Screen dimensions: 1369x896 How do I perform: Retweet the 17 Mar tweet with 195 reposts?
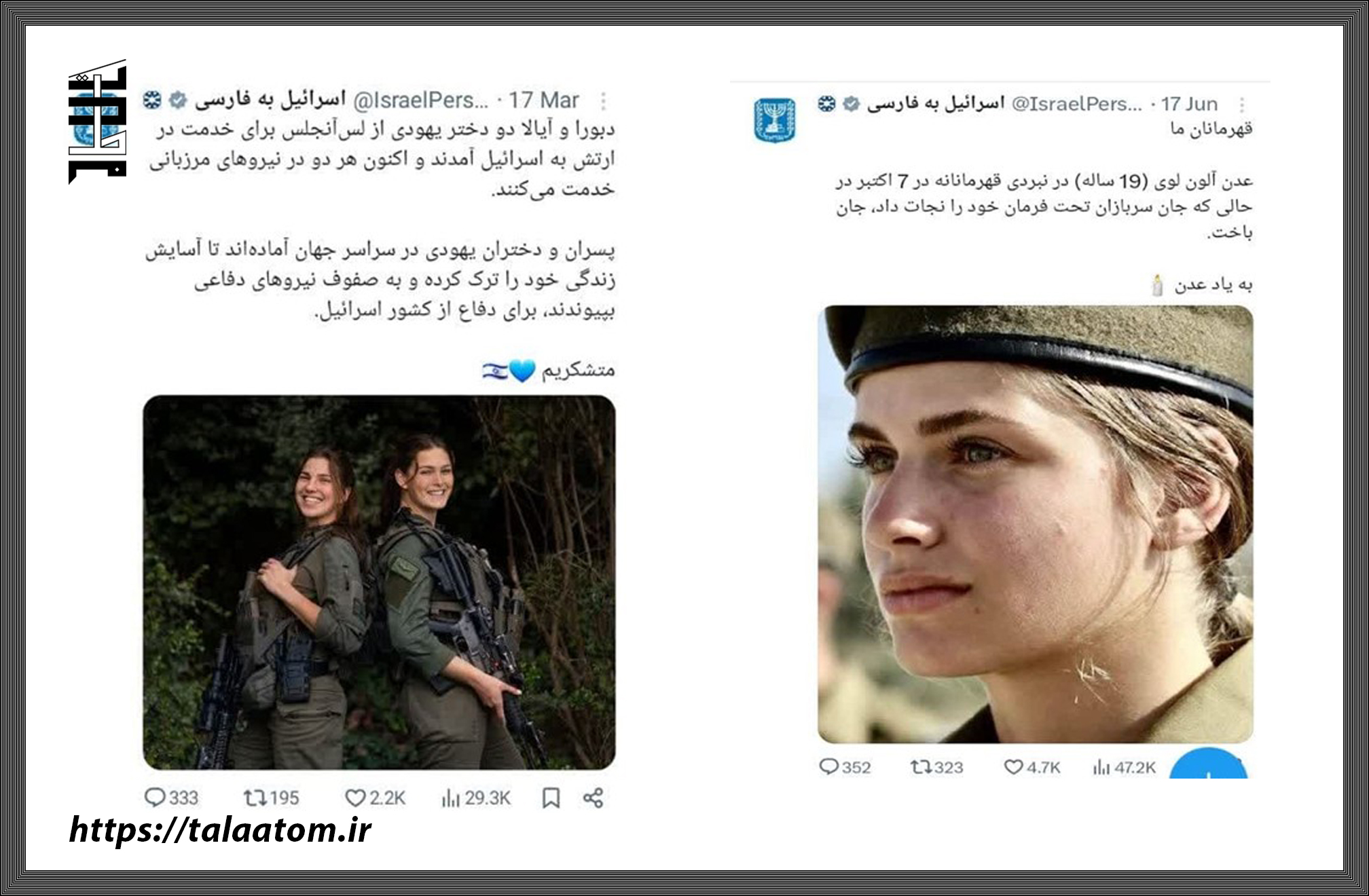(255, 798)
